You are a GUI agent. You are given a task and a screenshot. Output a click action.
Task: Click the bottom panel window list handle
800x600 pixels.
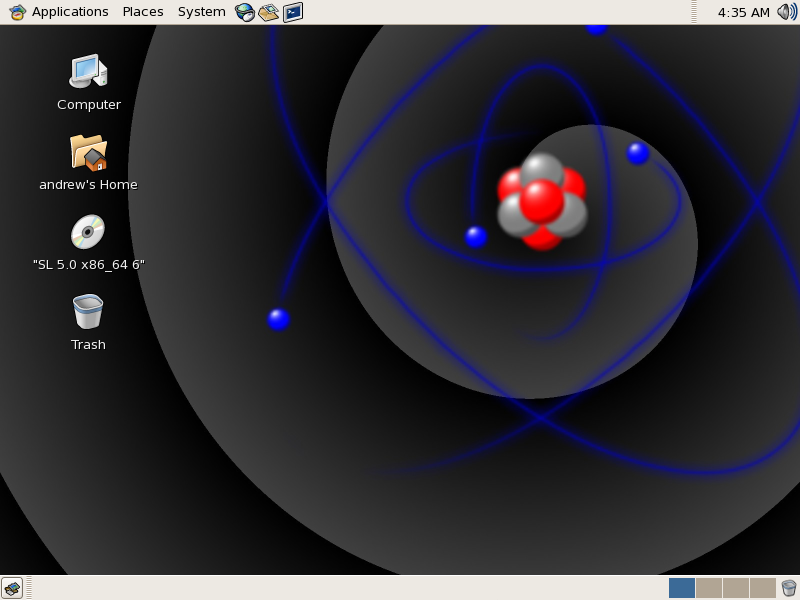29,588
